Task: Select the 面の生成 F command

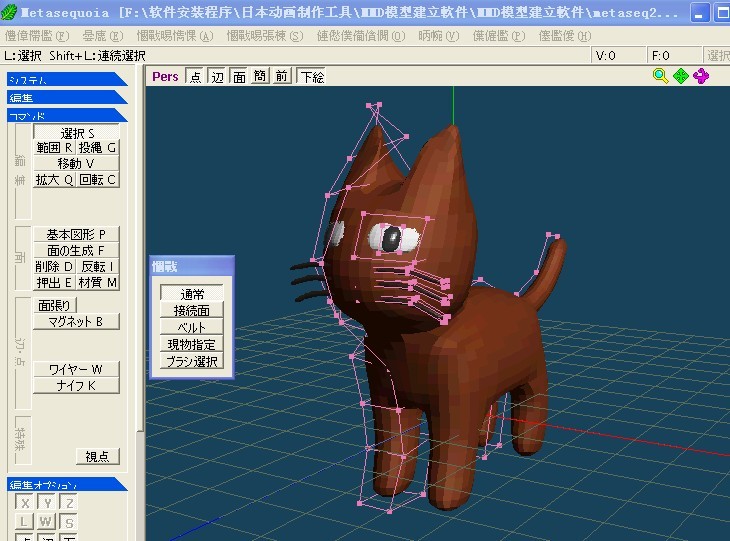Action: [x=76, y=250]
